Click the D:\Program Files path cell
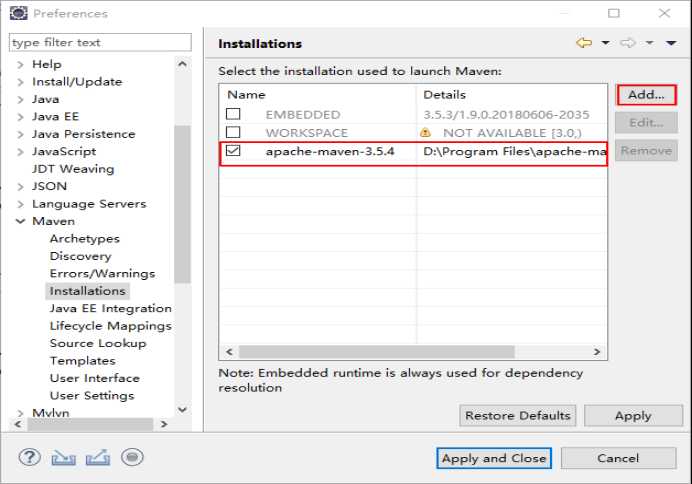This screenshot has height=484, width=692. click(x=515, y=151)
